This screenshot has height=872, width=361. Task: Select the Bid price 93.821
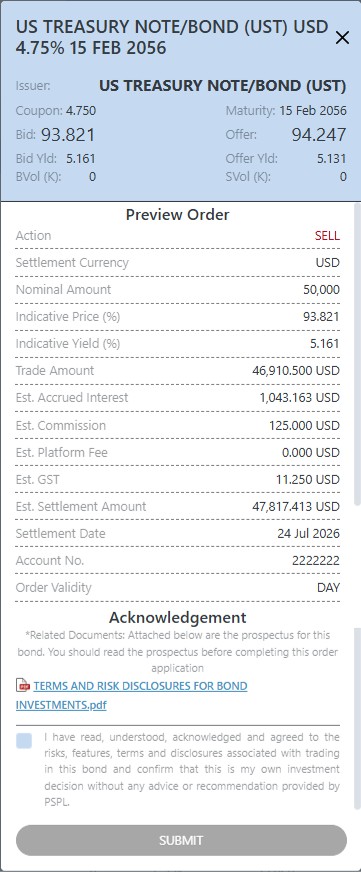click(x=68, y=135)
